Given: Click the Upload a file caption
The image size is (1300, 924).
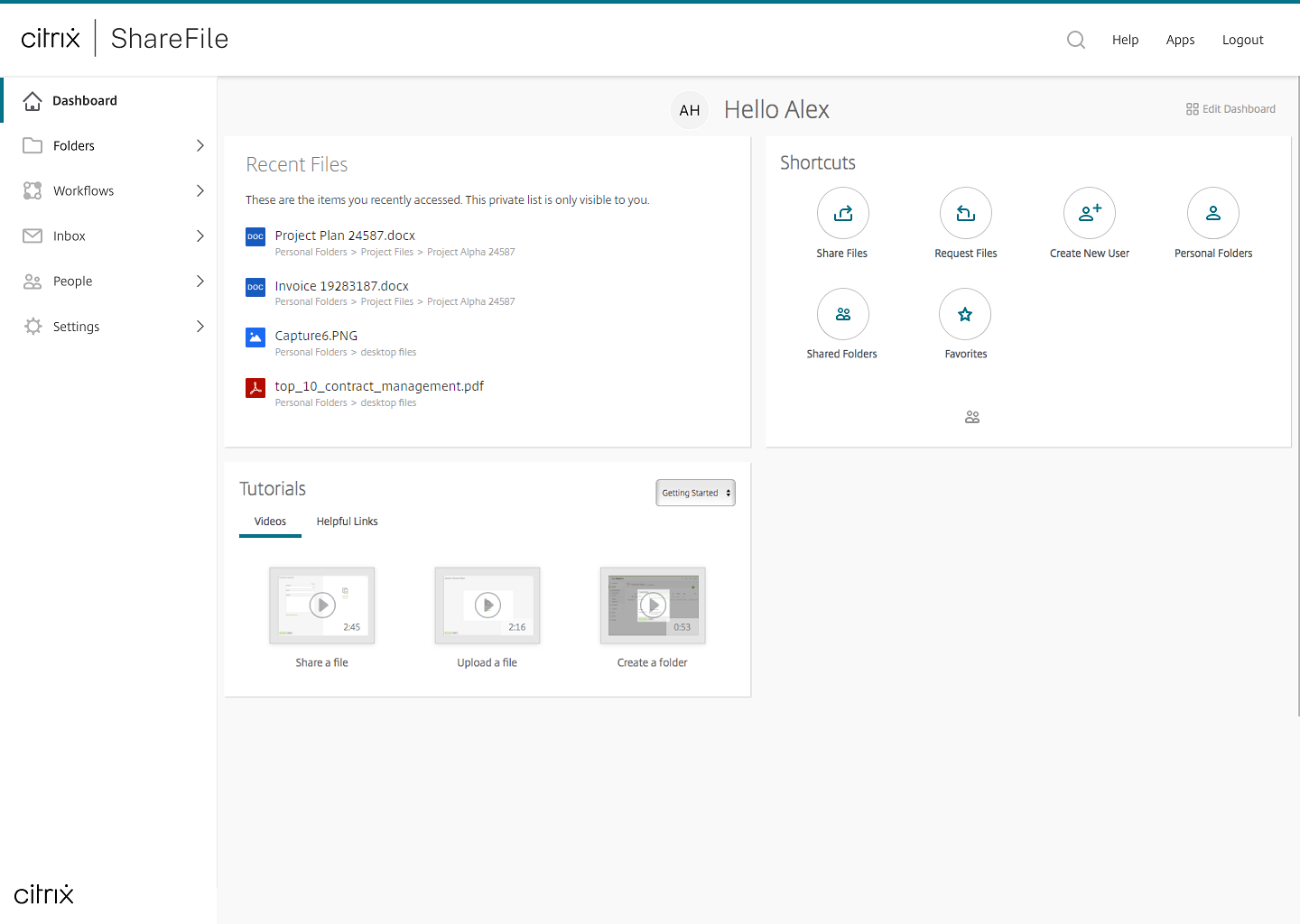Looking at the screenshot, I should (x=487, y=662).
